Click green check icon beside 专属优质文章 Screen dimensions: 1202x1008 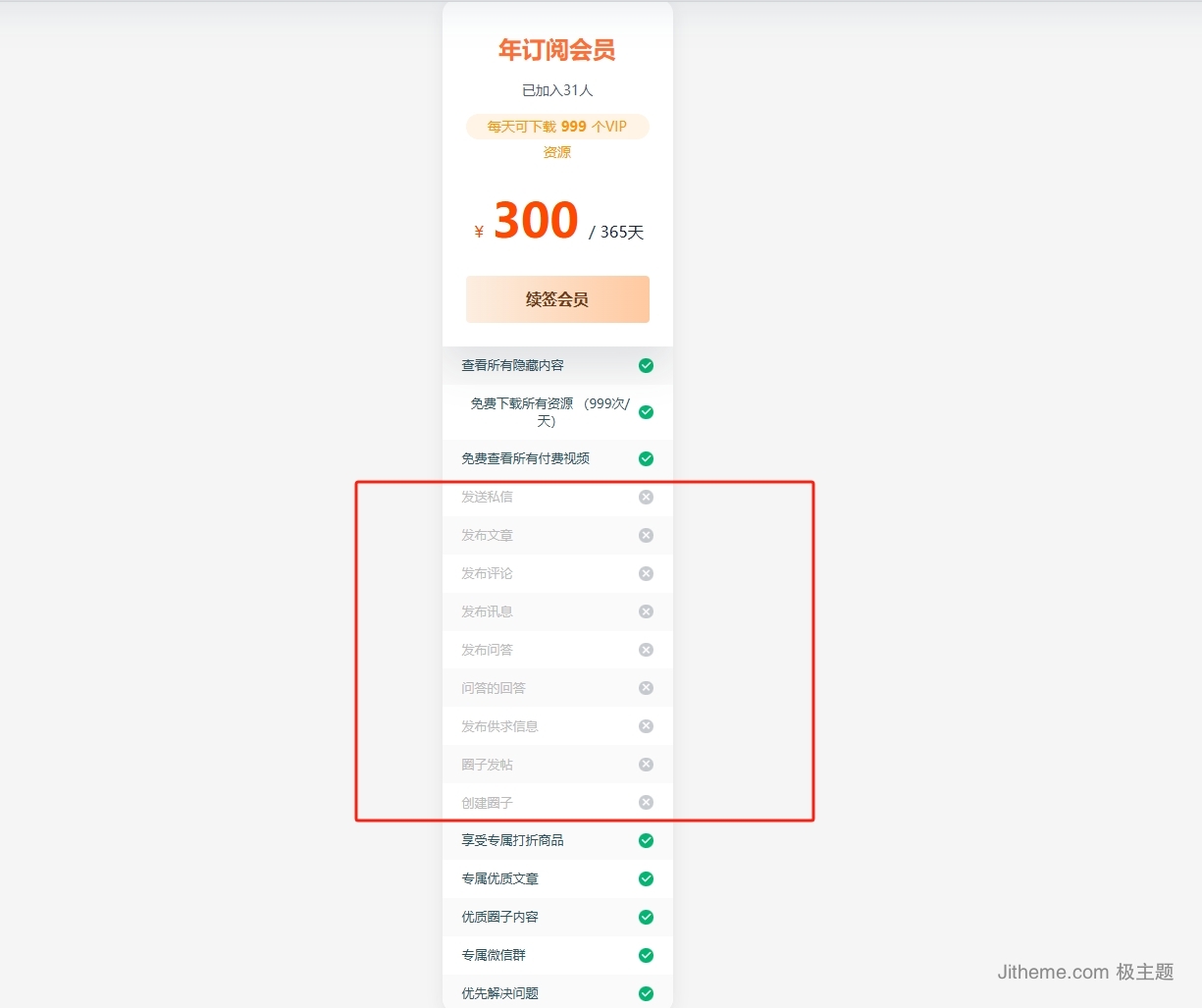coord(646,878)
